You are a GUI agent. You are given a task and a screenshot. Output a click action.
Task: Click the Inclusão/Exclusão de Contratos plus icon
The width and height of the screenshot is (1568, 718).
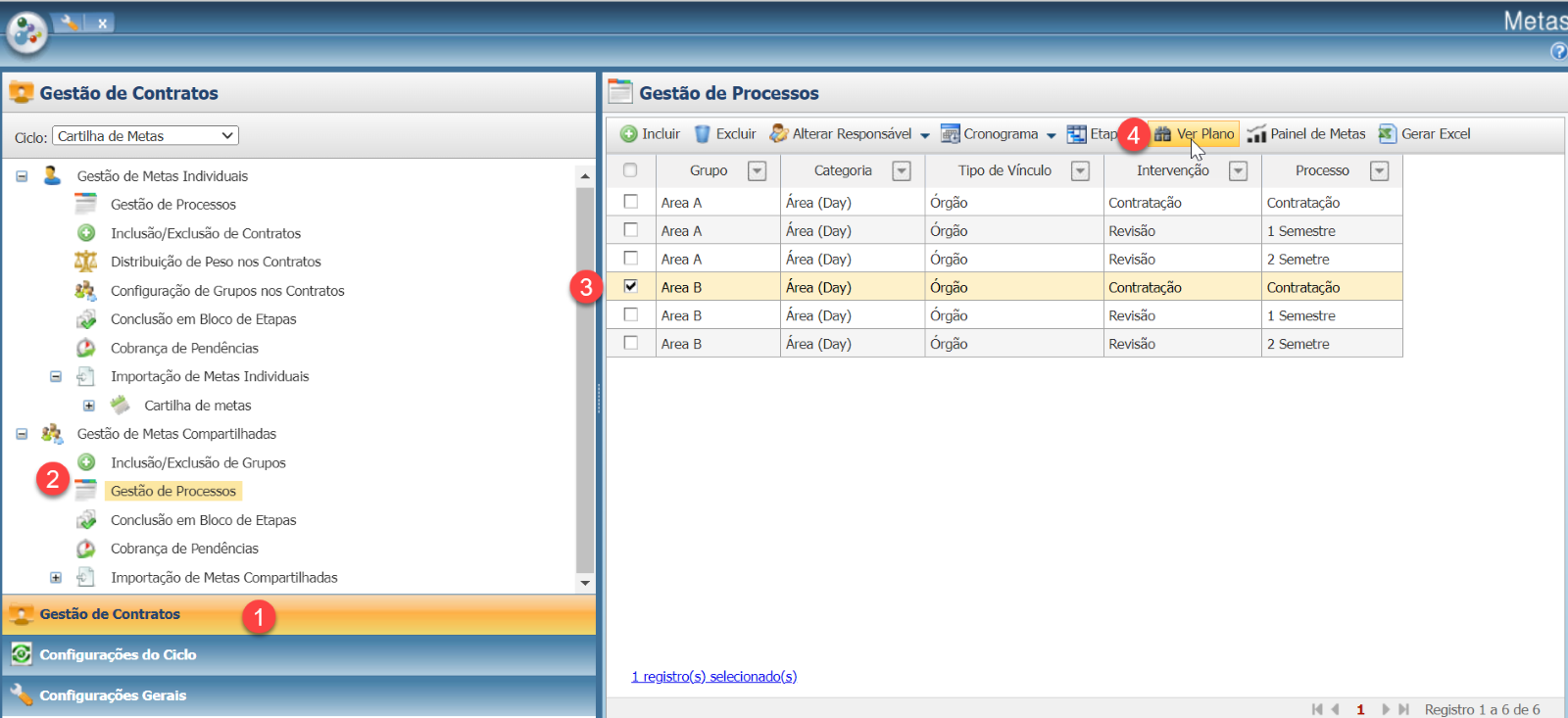(x=86, y=233)
